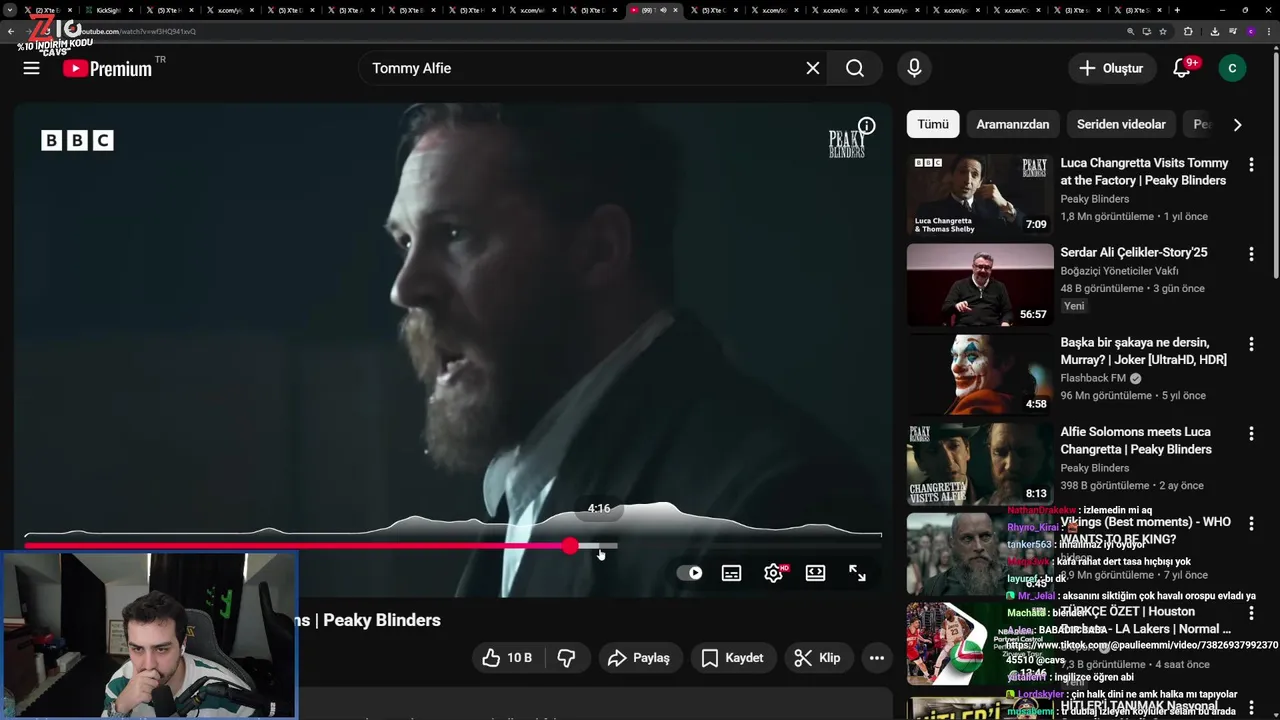This screenshot has width=1280, height=720.
Task: Clear the search text with X icon
Action: (x=813, y=68)
